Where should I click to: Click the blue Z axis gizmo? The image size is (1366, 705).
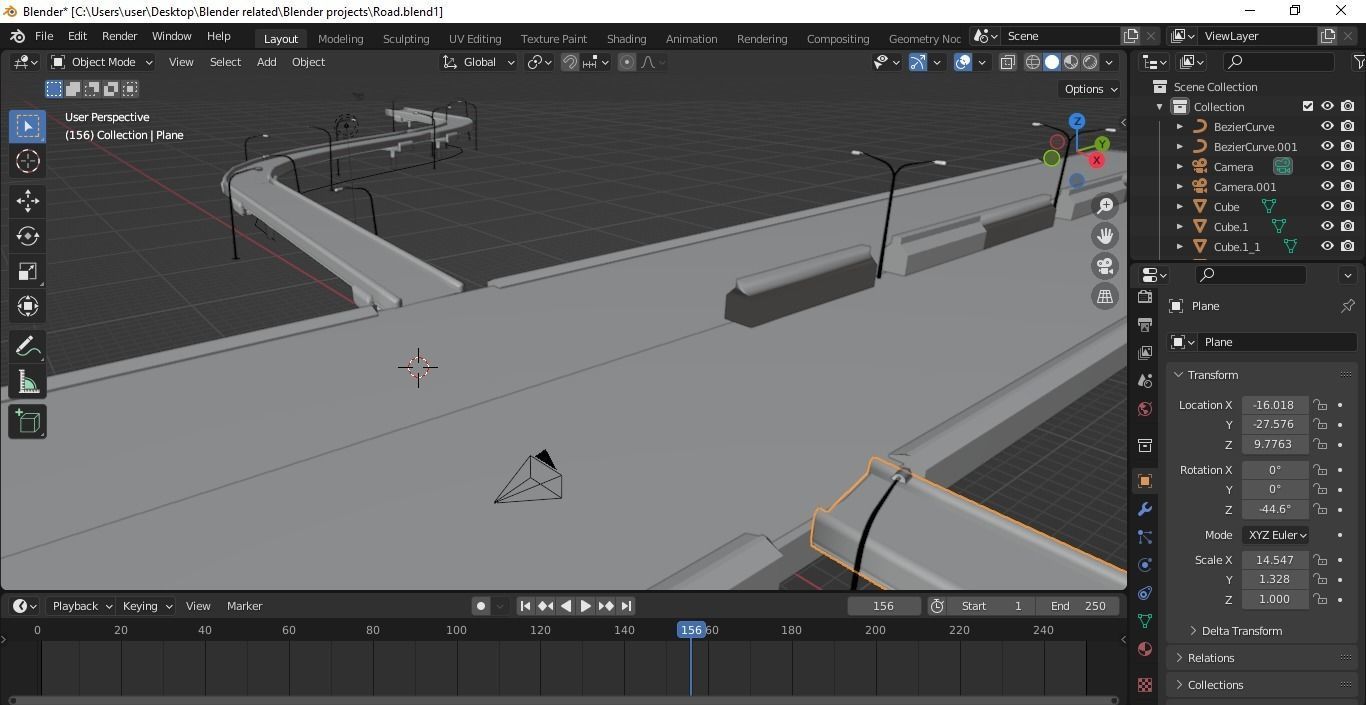pos(1077,121)
